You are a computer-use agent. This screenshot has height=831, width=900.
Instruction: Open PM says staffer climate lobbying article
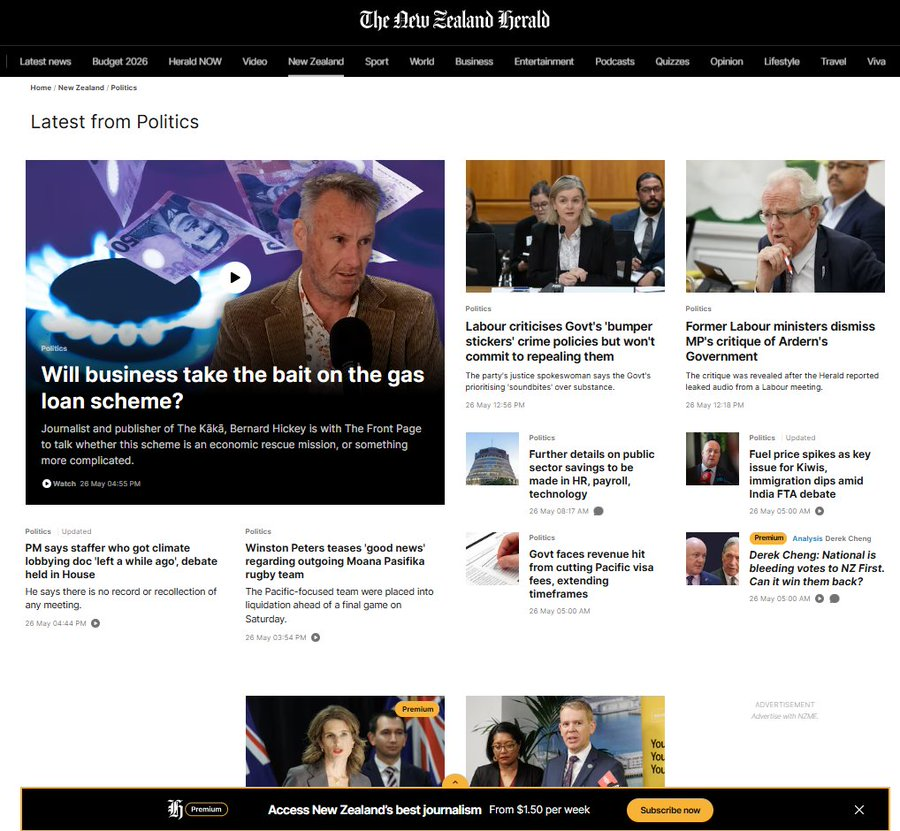(x=121, y=561)
